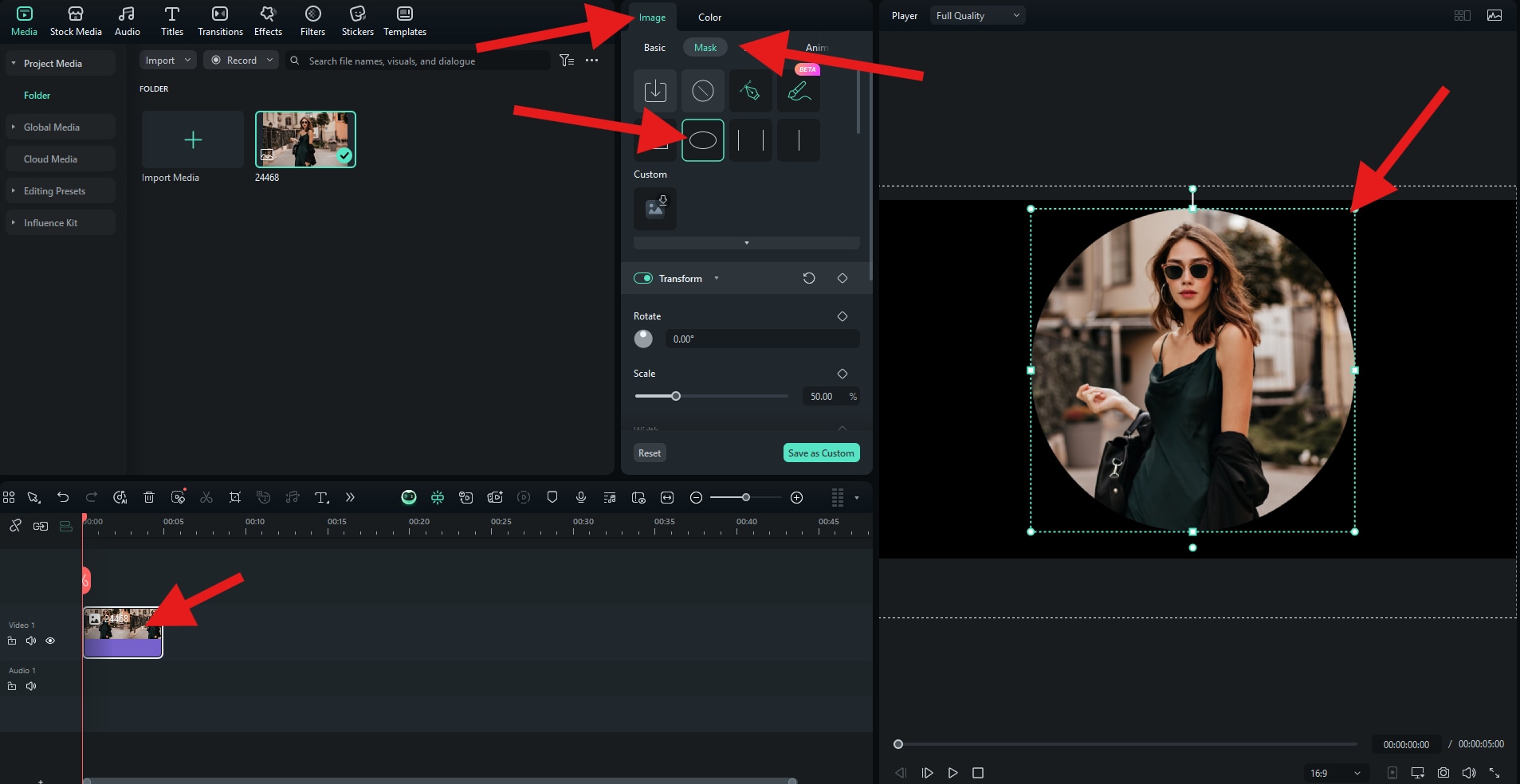Add keyframe for Rotate

pos(842,316)
